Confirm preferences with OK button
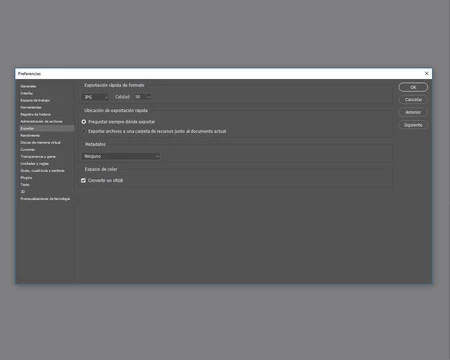The height and width of the screenshot is (360, 450). 413,87
